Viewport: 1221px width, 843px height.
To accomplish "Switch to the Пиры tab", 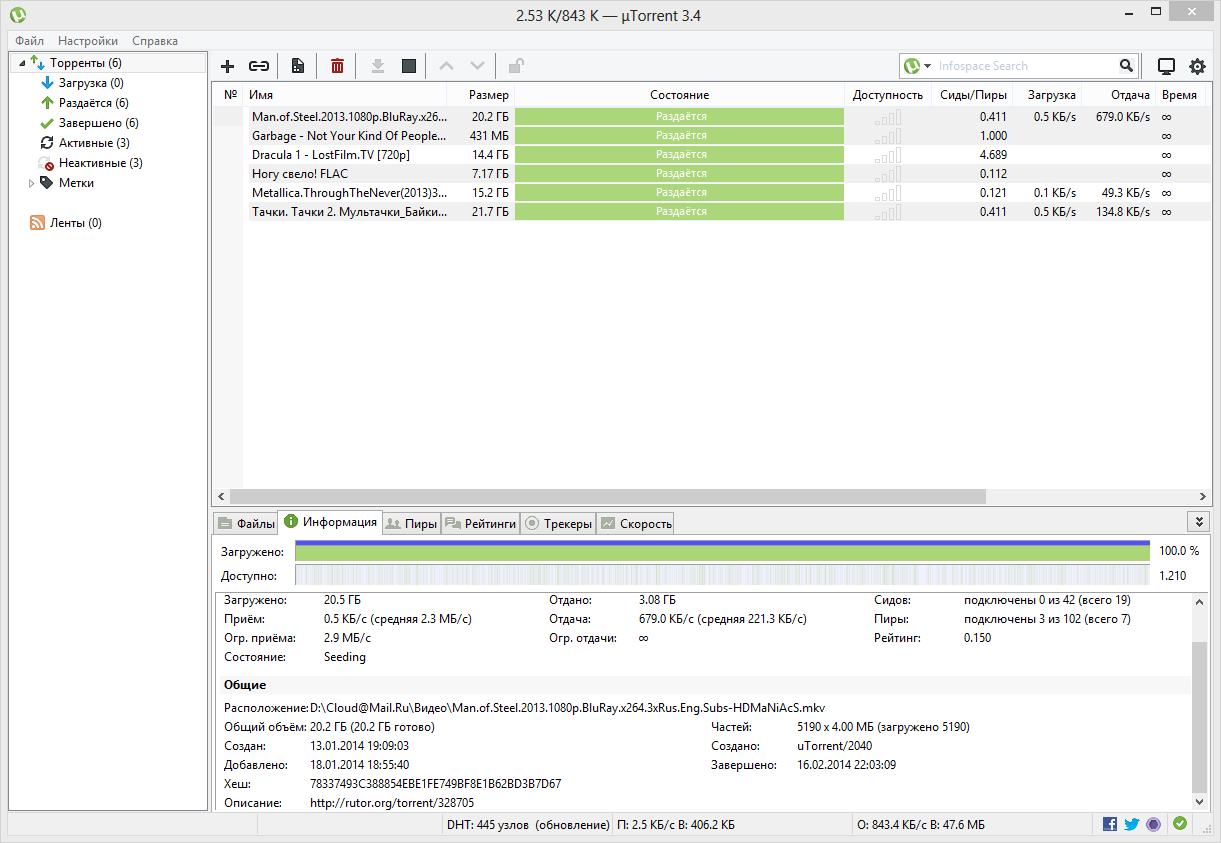I will (411, 523).
